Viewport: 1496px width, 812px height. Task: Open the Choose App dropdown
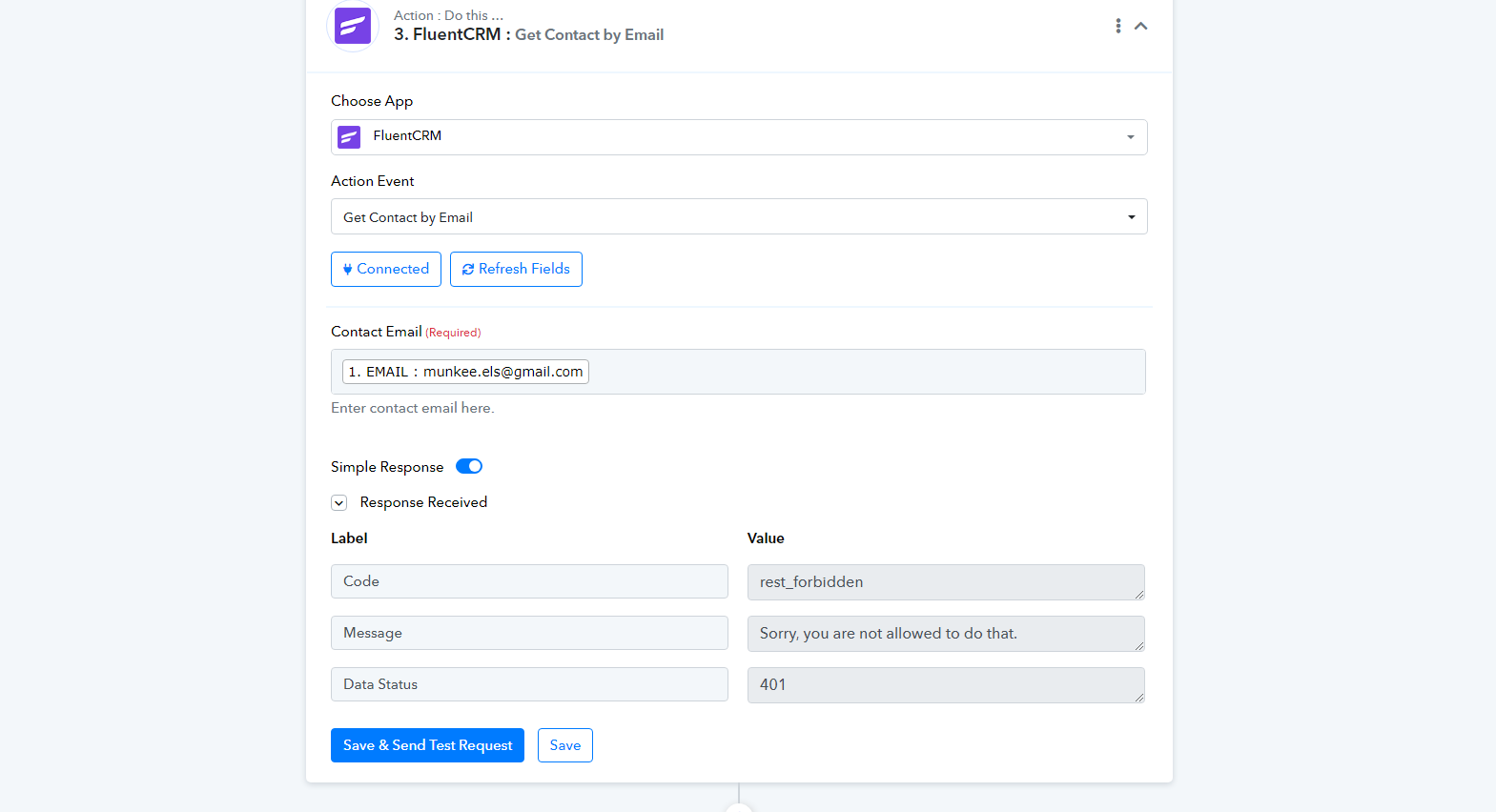pos(739,137)
